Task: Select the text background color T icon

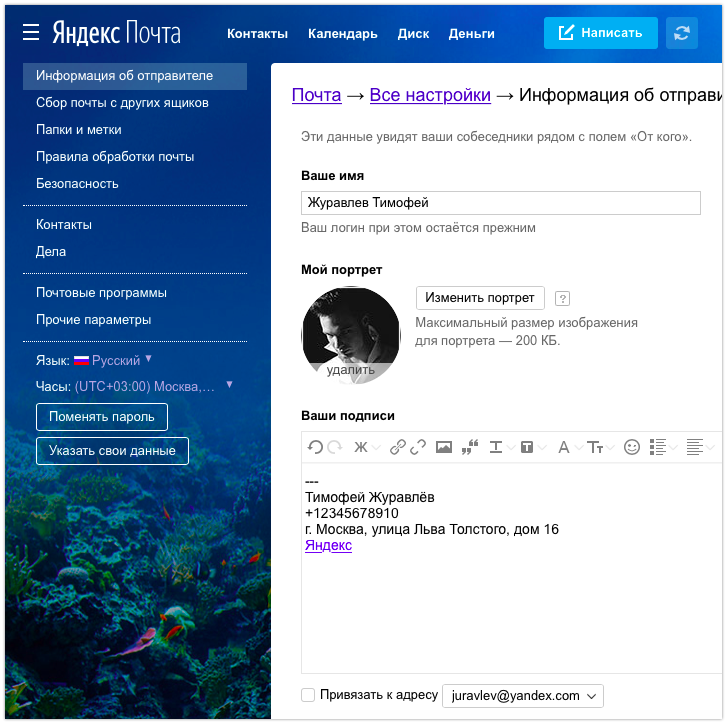Action: (527, 447)
